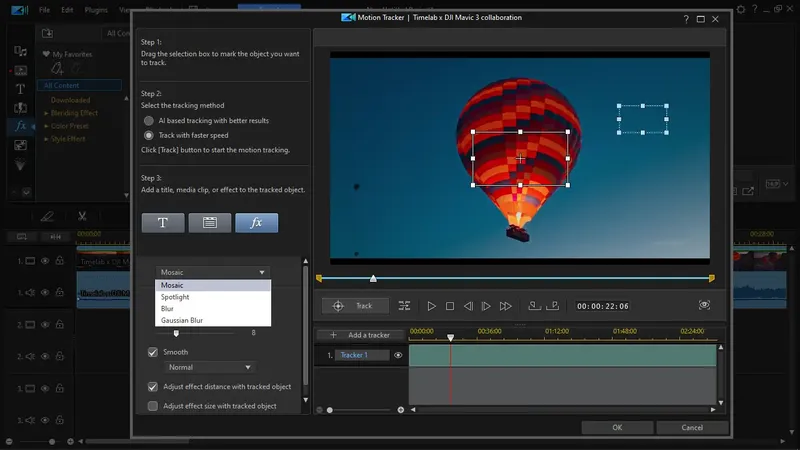Click the add media clip button
Screen dimensions: 800x450
click(x=210, y=222)
